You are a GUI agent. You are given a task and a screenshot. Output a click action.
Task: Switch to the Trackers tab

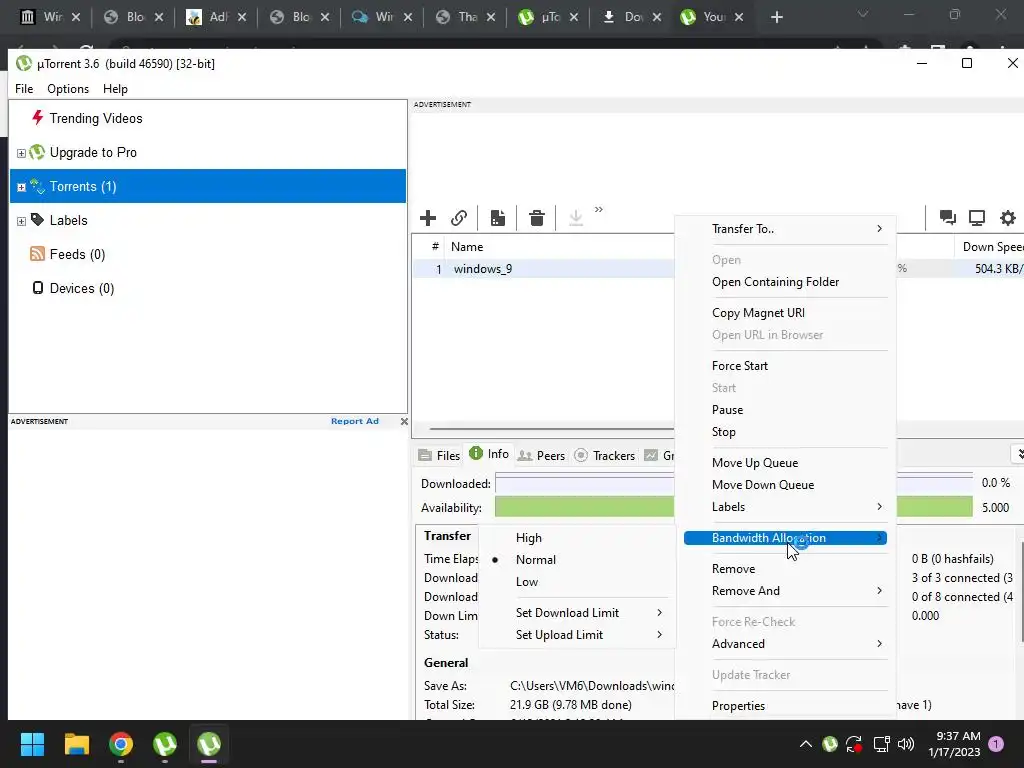tap(605, 455)
